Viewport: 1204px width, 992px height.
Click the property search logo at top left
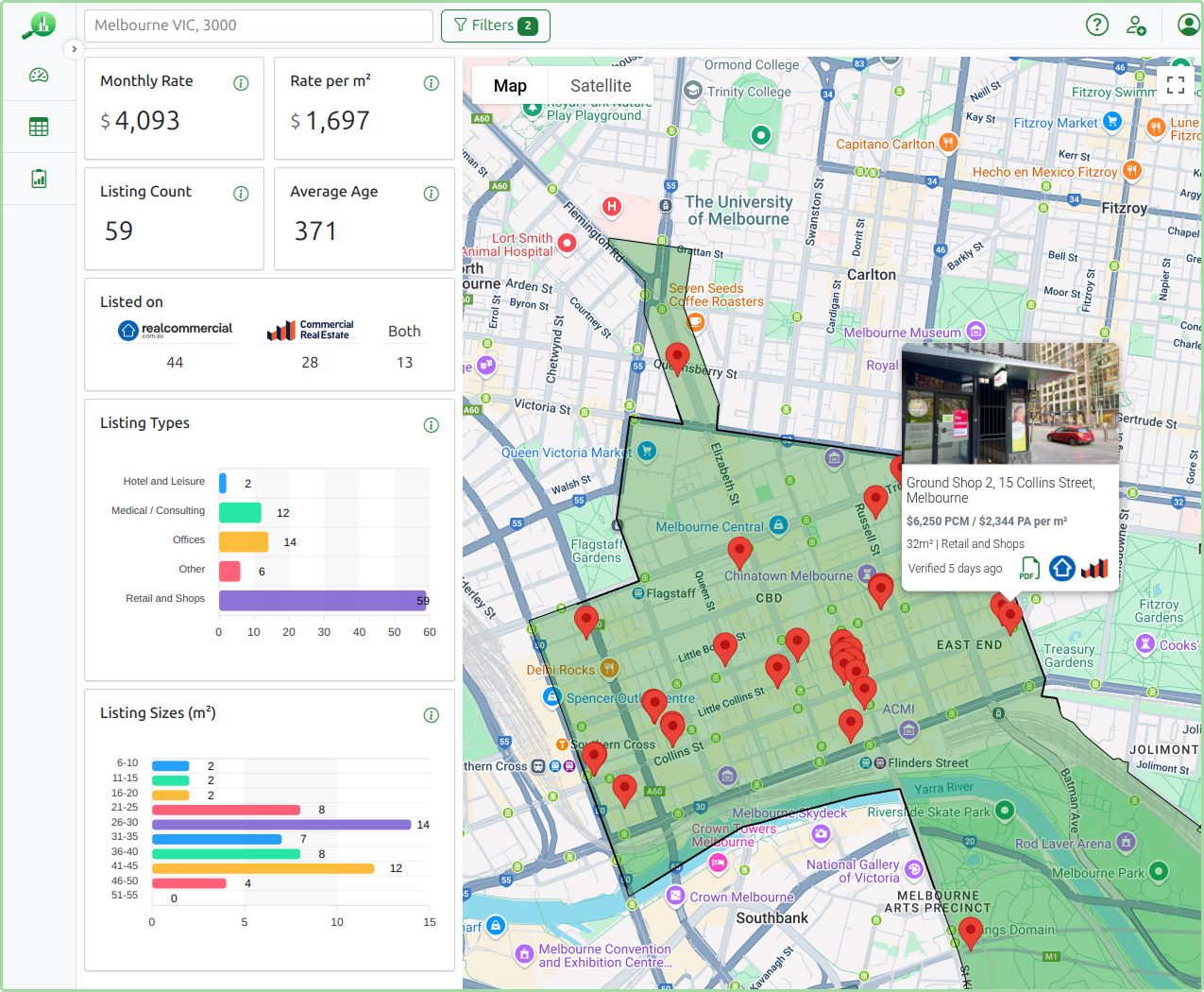(39, 24)
